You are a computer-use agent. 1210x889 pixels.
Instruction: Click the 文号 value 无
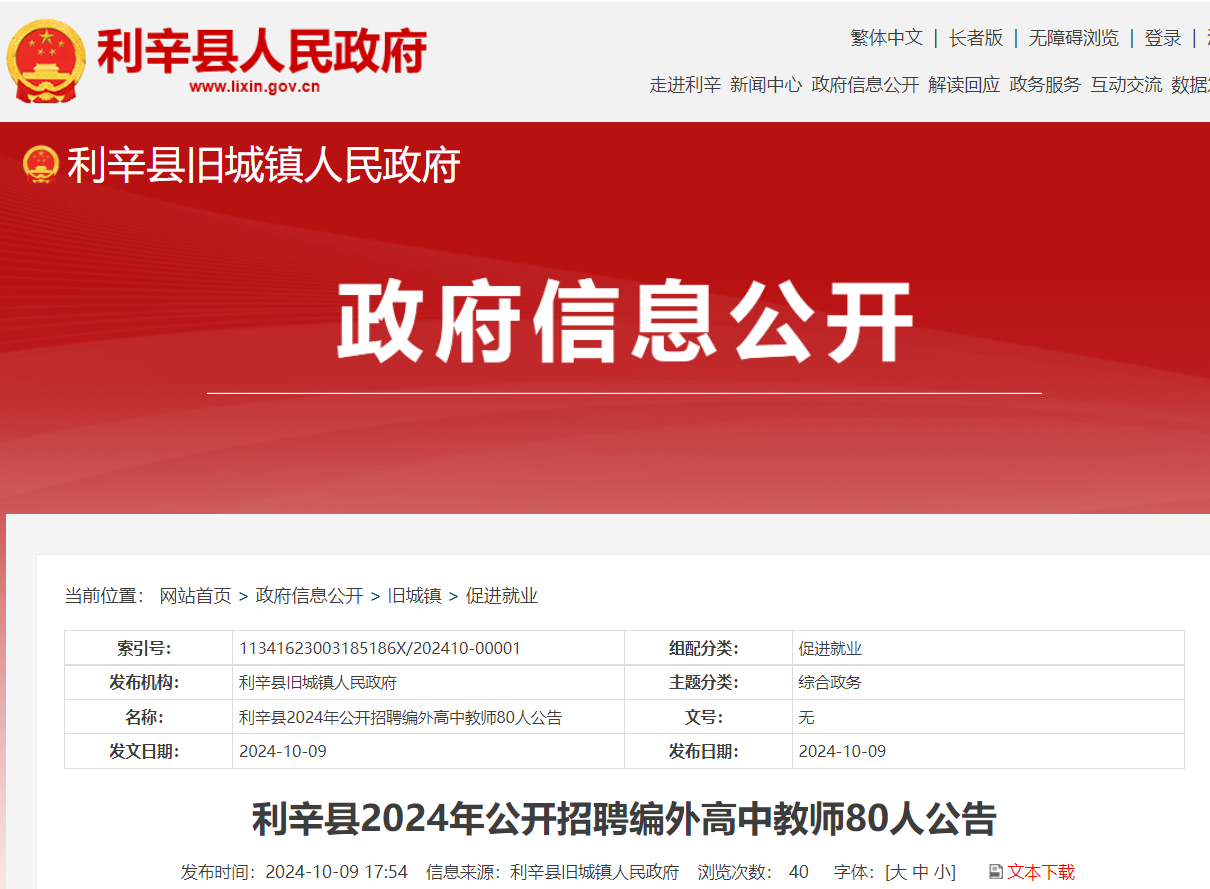click(807, 717)
